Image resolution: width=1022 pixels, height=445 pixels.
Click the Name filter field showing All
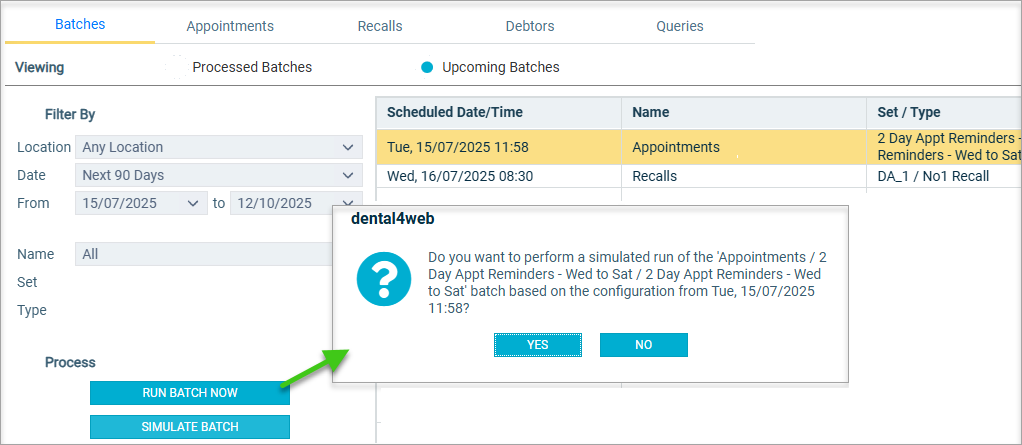[205, 254]
